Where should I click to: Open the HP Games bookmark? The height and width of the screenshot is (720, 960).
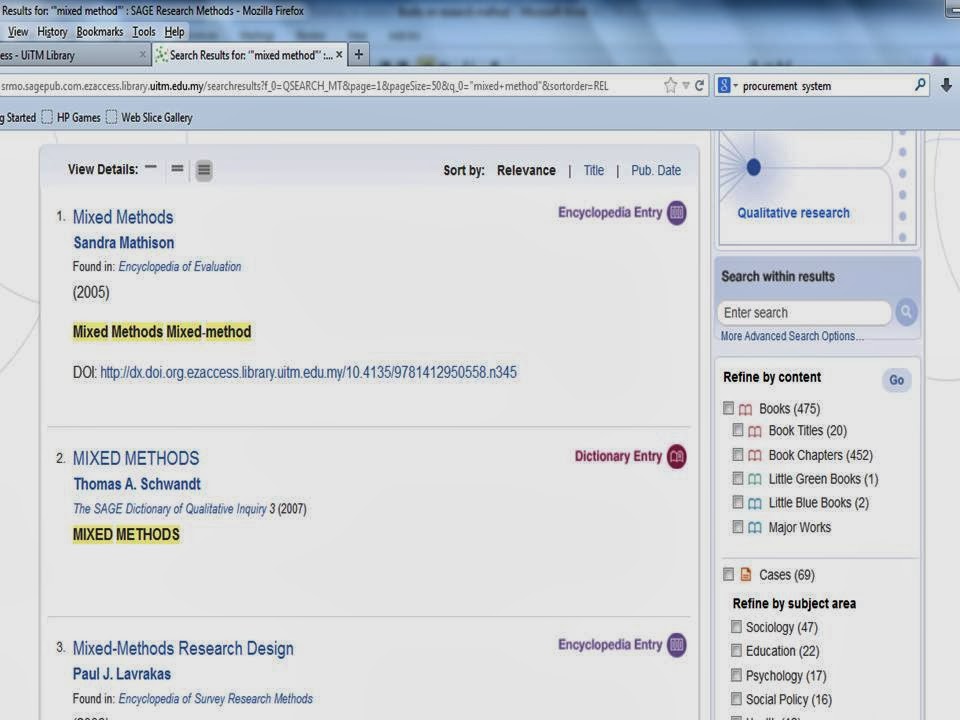click(71, 117)
